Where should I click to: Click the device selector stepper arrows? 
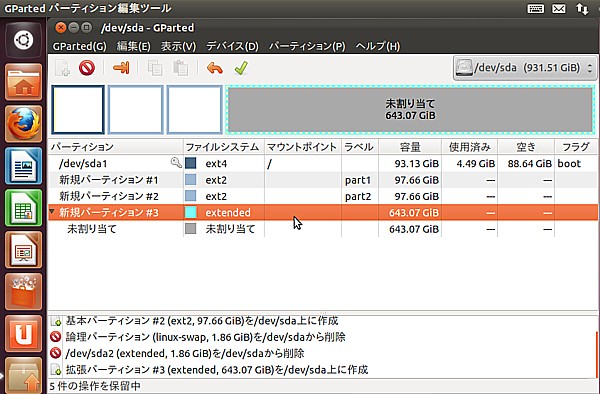click(x=590, y=68)
